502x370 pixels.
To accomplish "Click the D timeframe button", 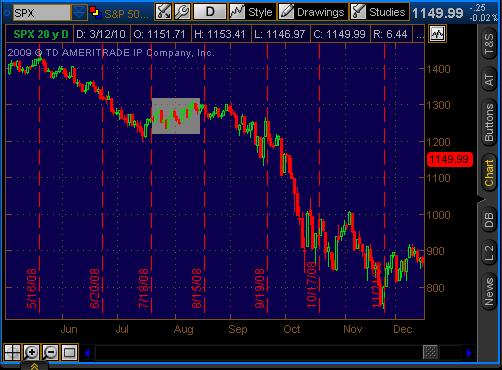I will pyautogui.click(x=210, y=12).
